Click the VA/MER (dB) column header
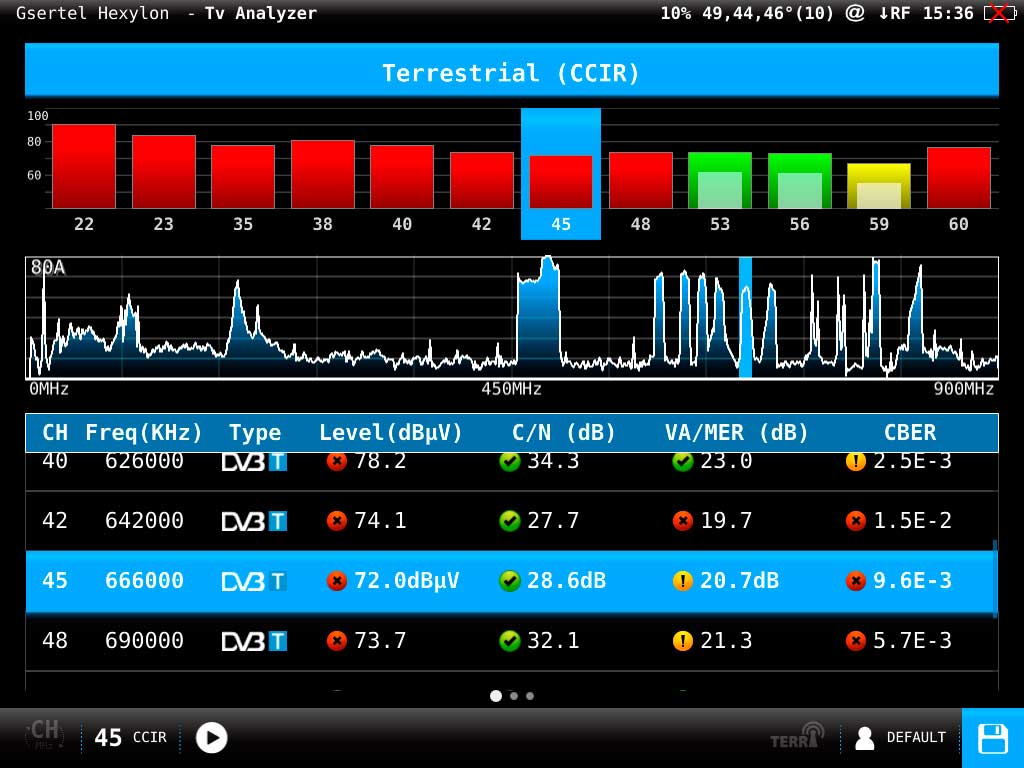1024x768 pixels. pyautogui.click(x=737, y=432)
